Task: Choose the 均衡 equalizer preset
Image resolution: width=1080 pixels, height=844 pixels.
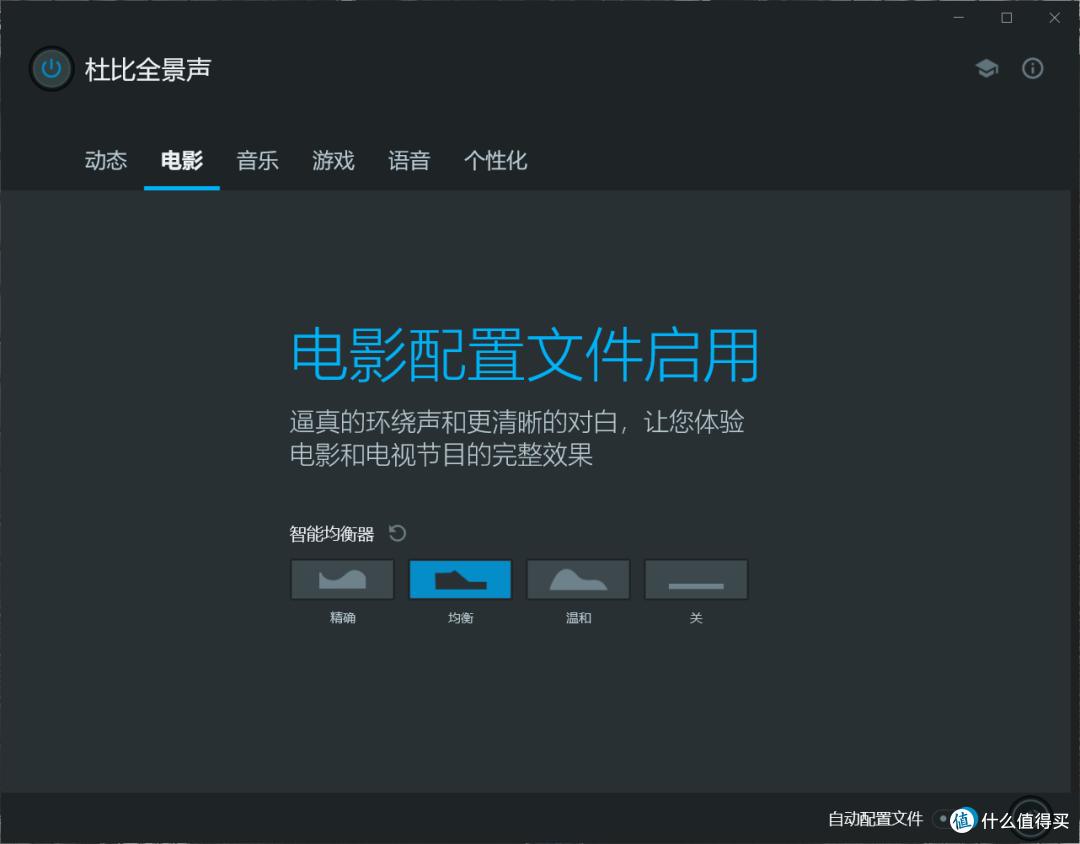Action: [460, 579]
